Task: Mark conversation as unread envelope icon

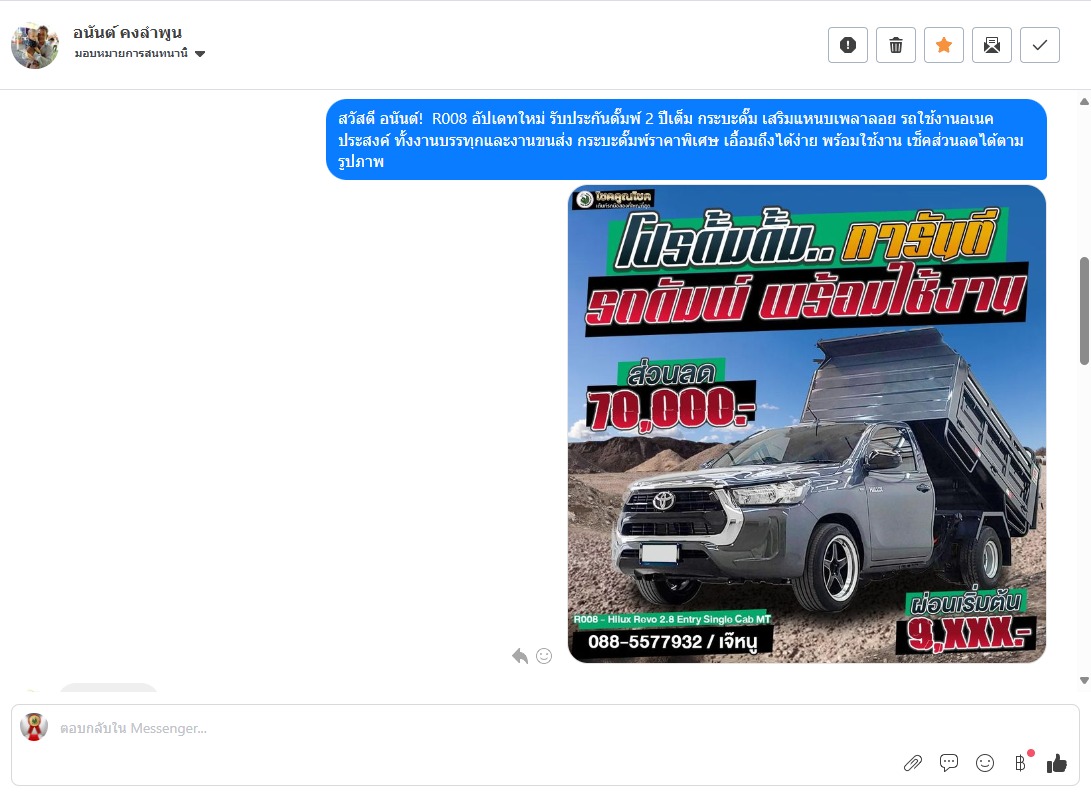Action: point(992,45)
